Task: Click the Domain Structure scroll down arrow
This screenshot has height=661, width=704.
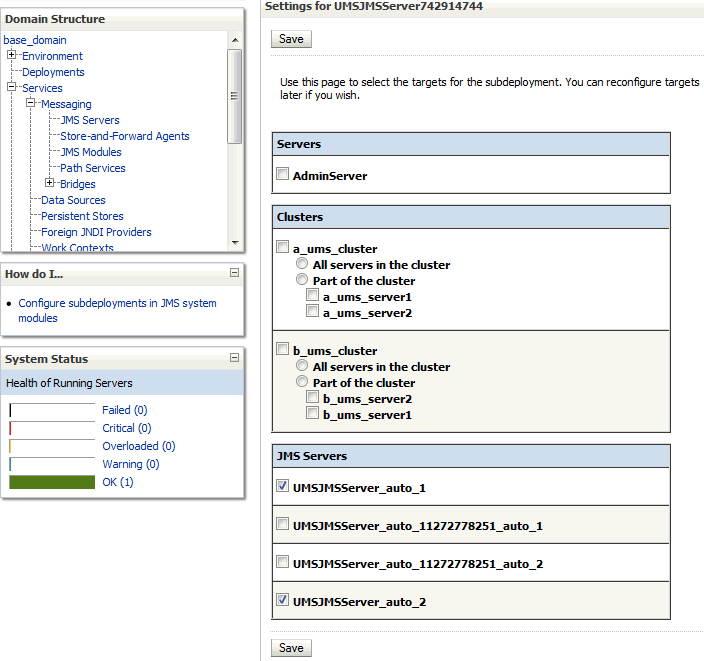Action: click(235, 242)
